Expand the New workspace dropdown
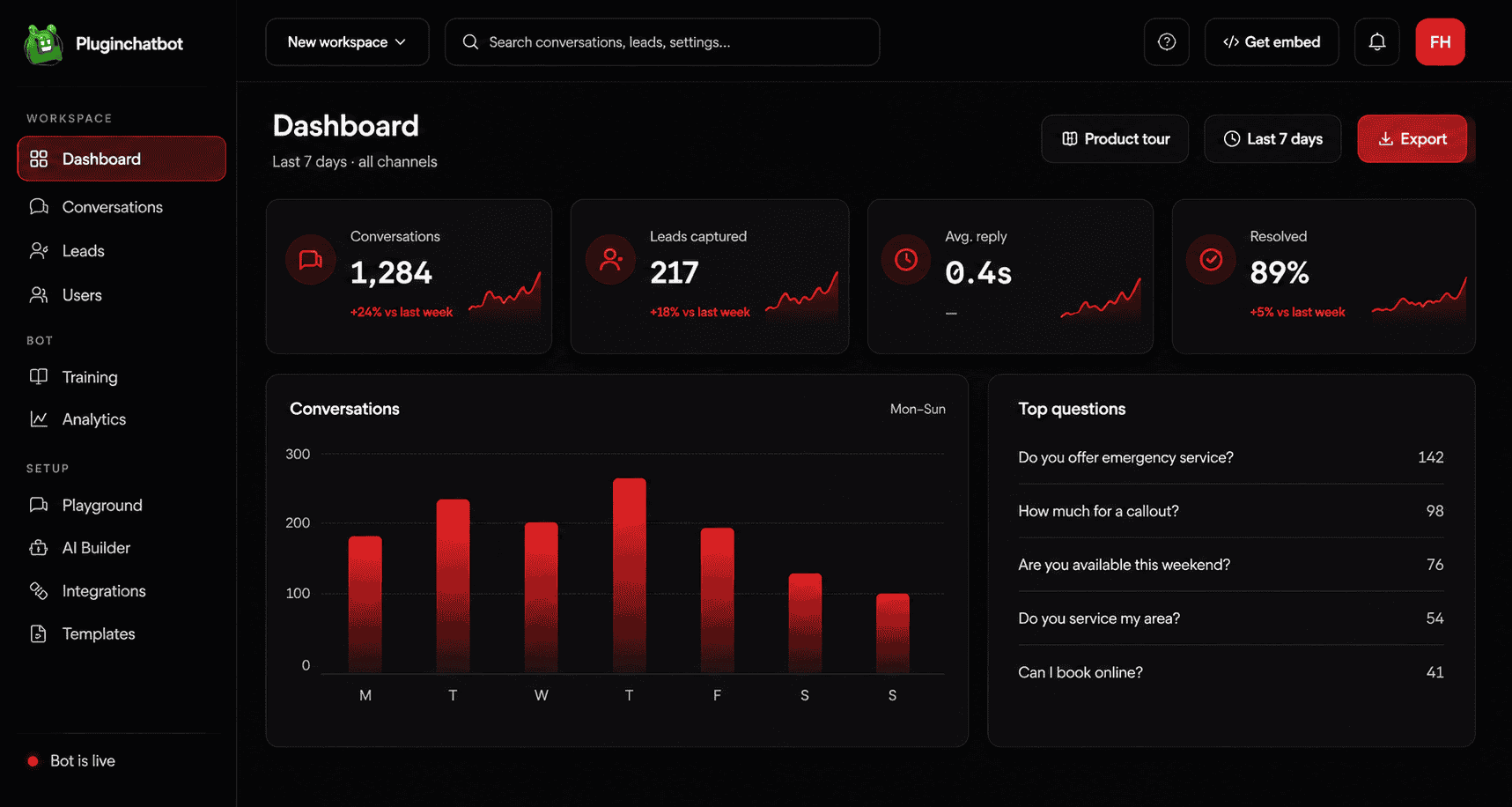The image size is (1512, 807). pos(347,42)
